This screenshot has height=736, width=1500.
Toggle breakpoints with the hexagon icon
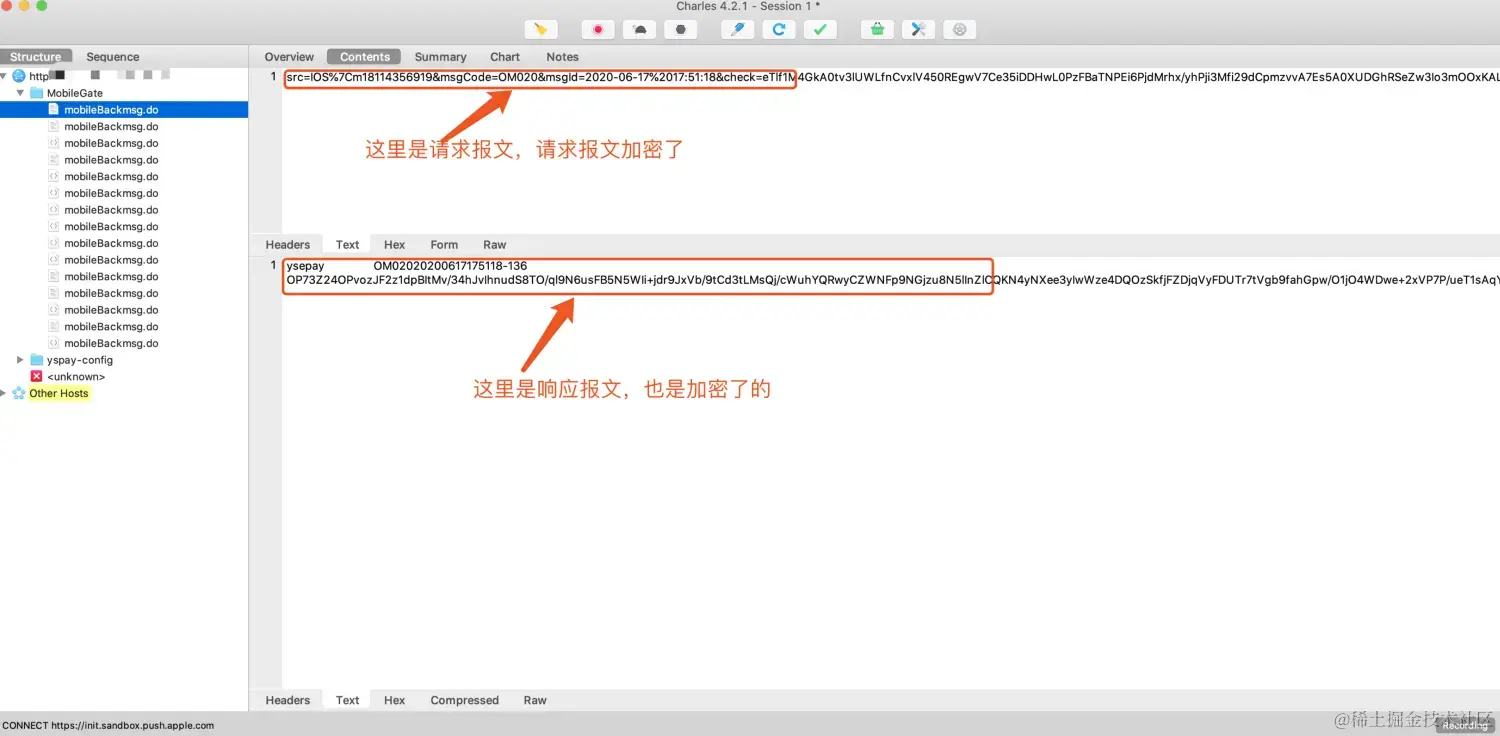pyautogui.click(x=680, y=30)
